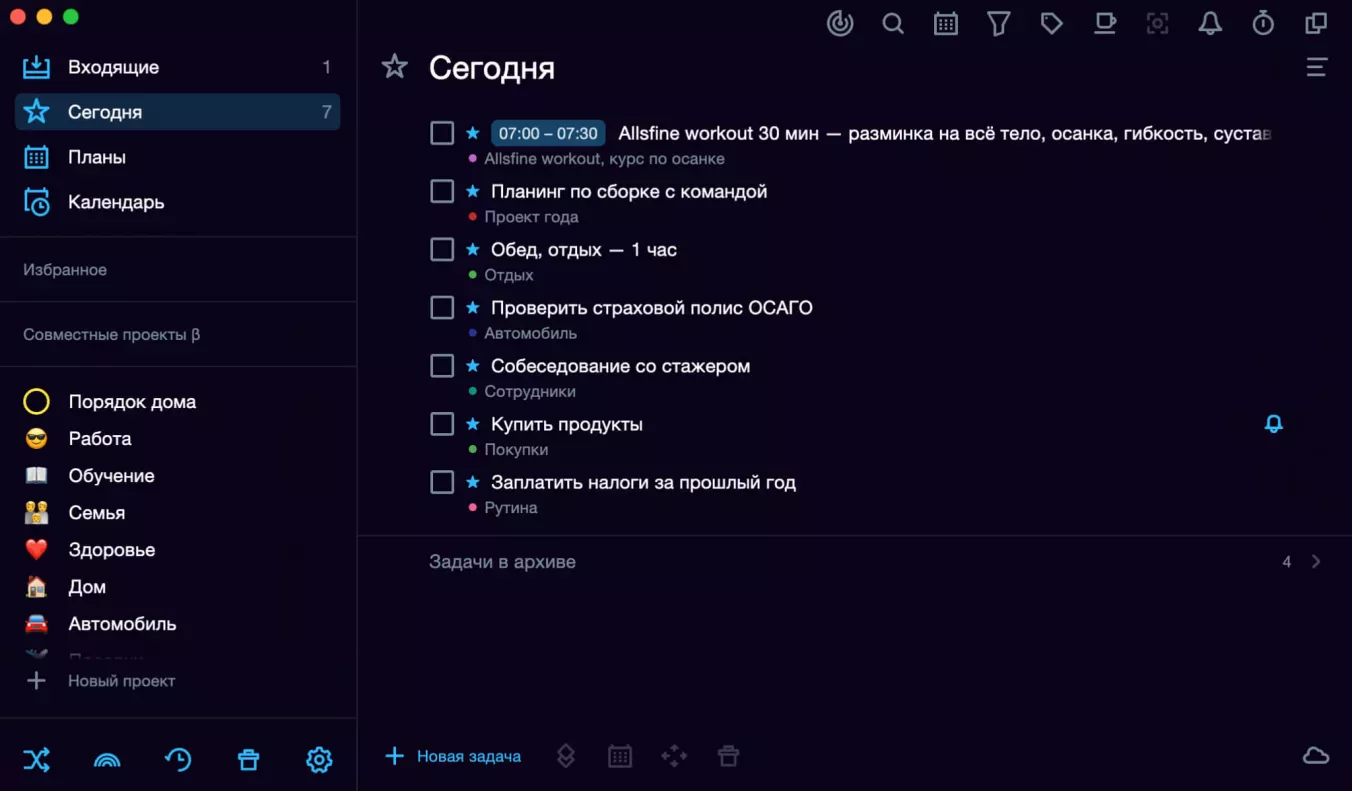Open the Обучение project
The image size is (1352, 791).
tap(177, 476)
